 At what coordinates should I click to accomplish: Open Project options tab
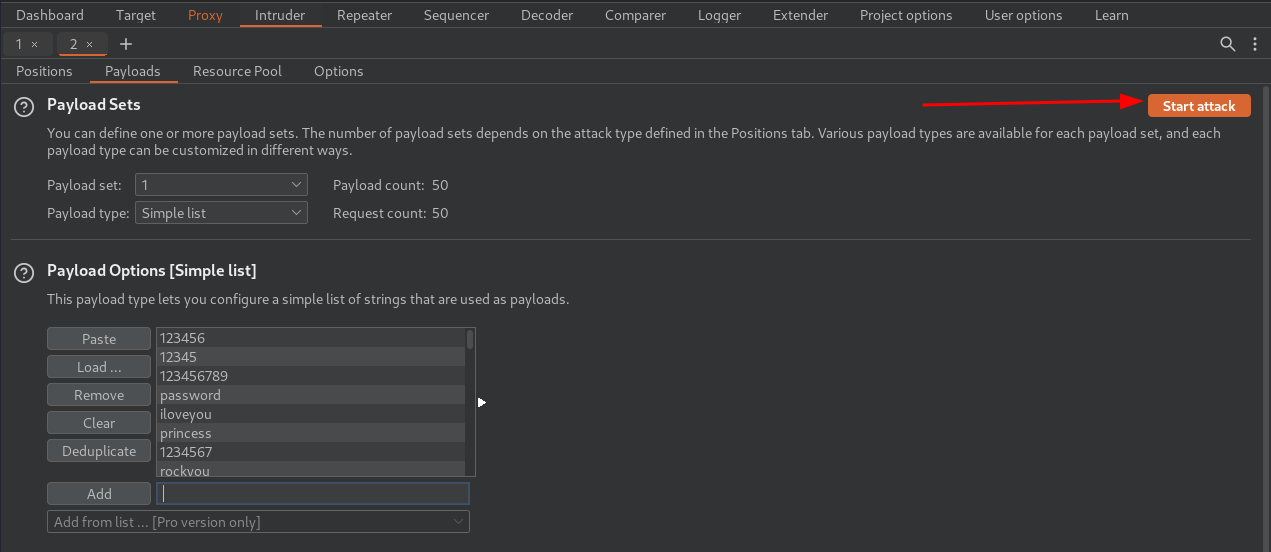906,15
